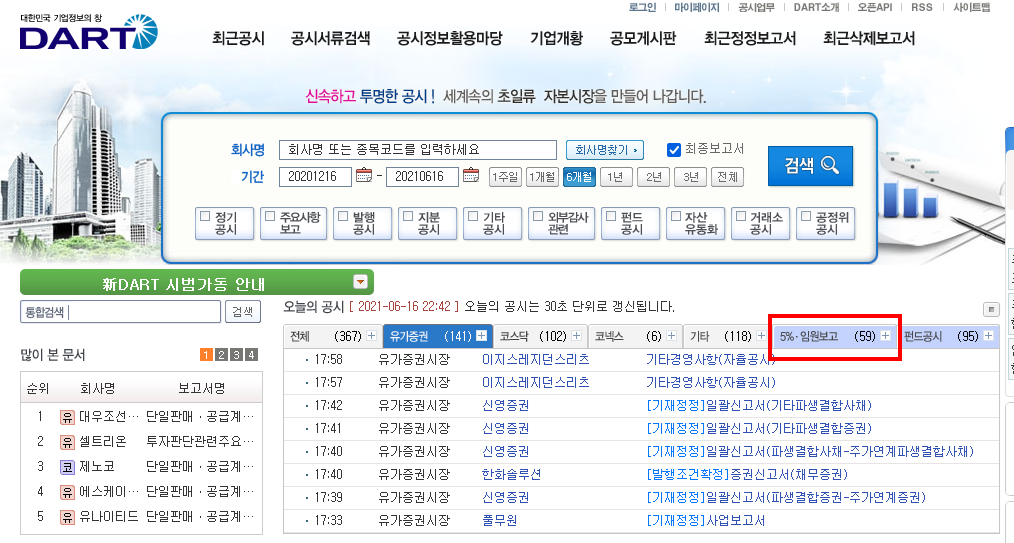The height and width of the screenshot is (543, 1014).
Task: Set period to 전체
Action: click(727, 176)
